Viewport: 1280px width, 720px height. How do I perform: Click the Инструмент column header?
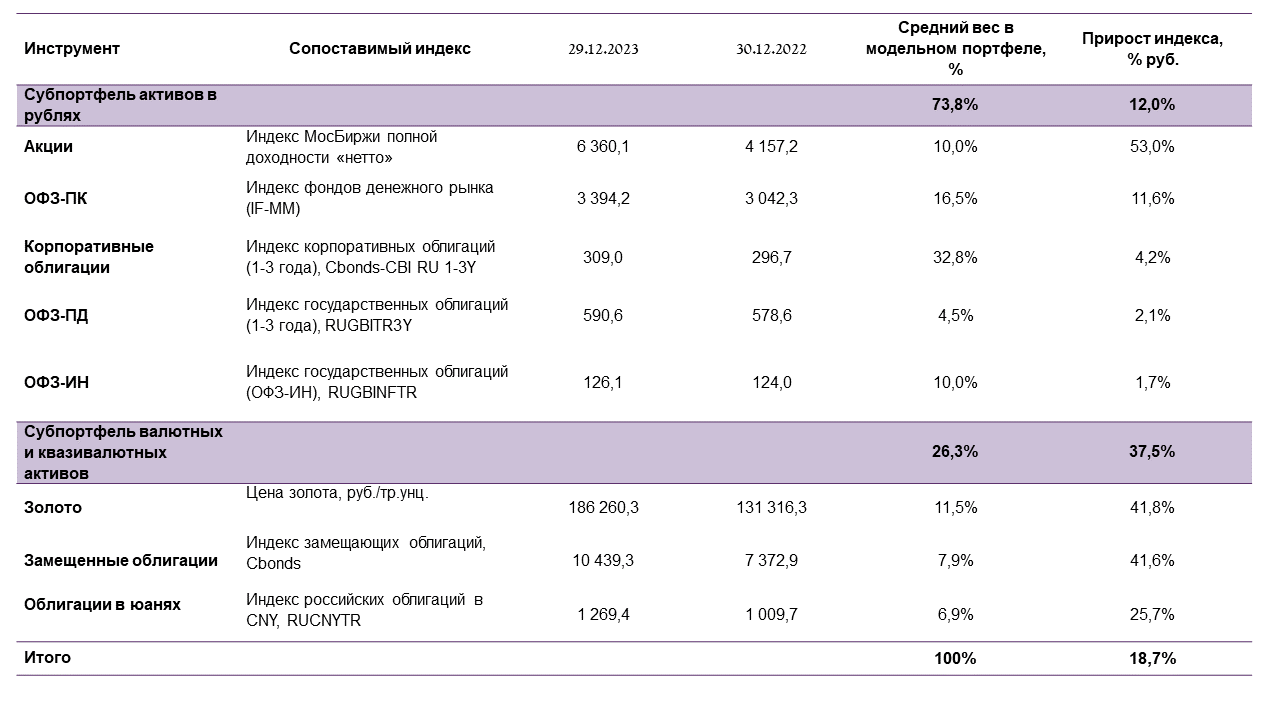(72, 49)
